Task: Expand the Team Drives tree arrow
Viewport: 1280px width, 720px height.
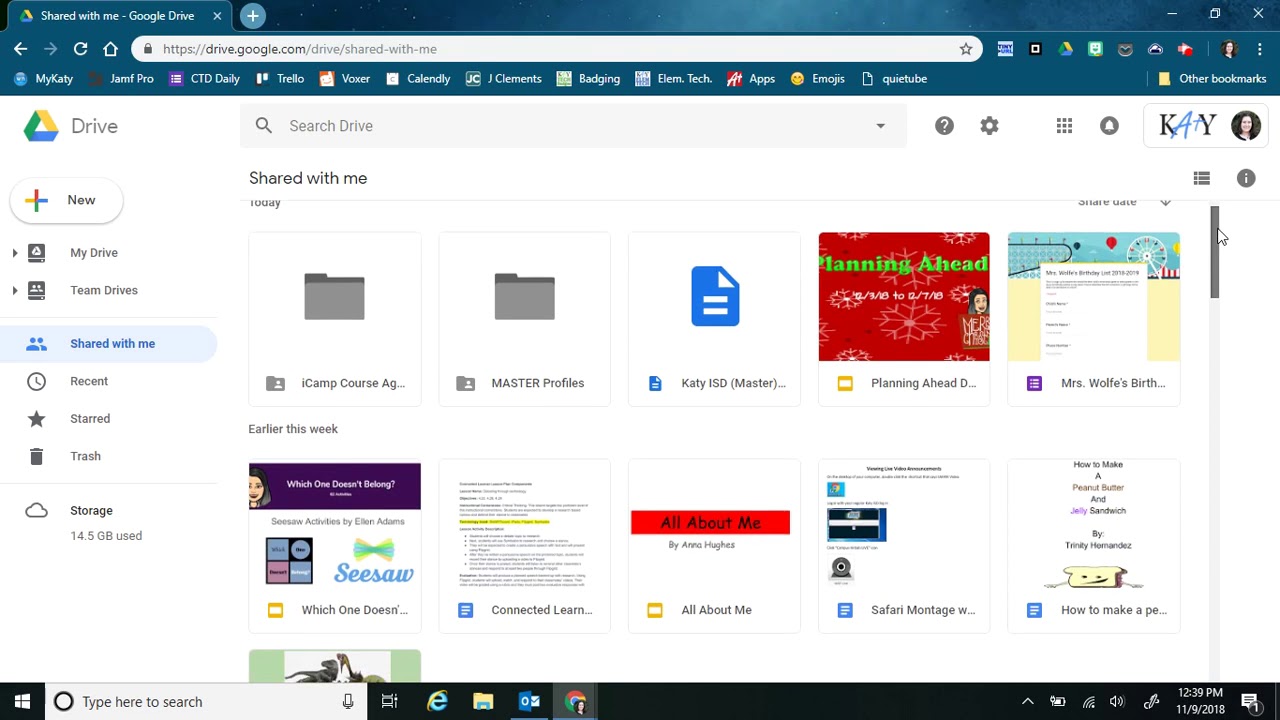Action: [14, 291]
